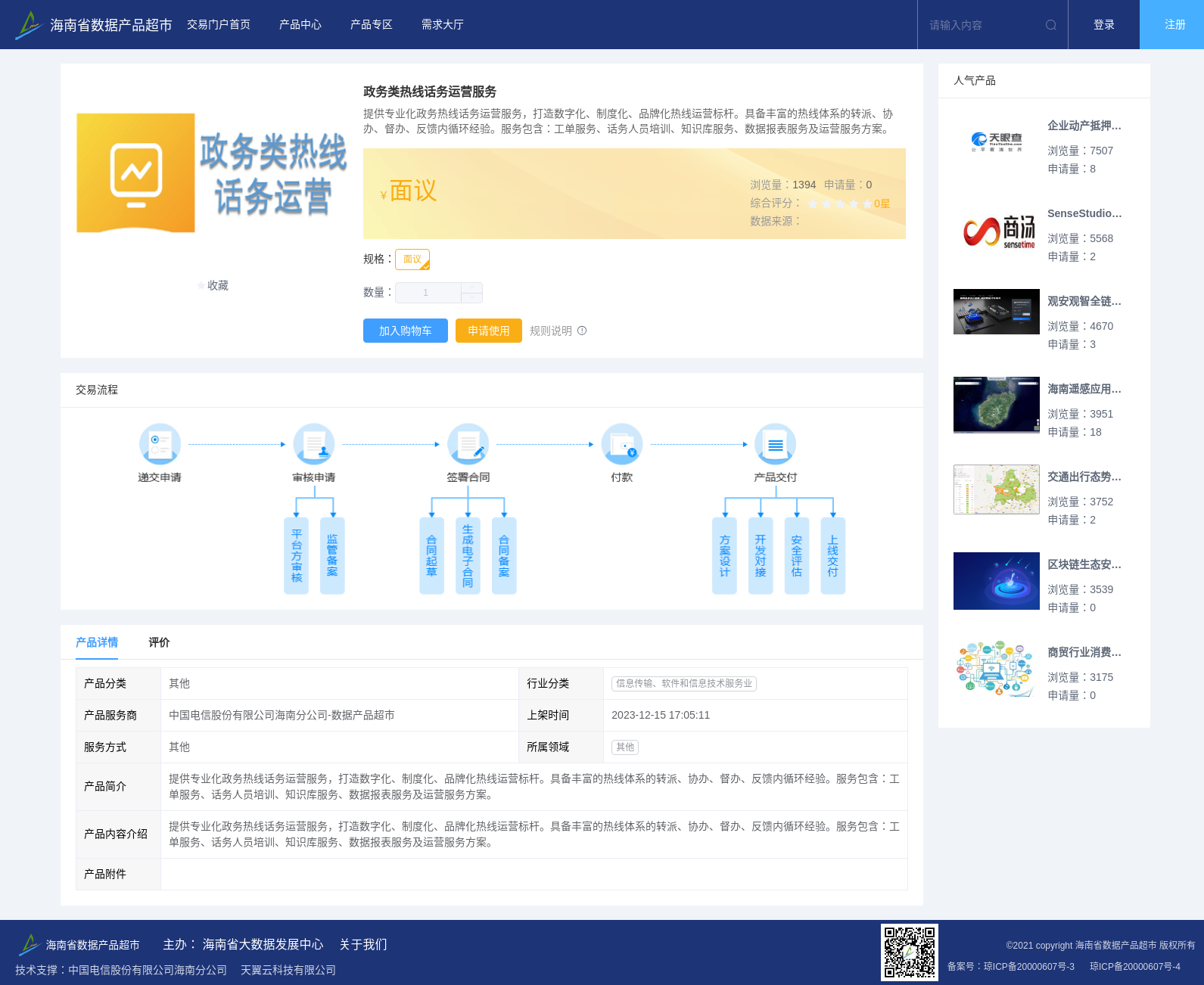Open the 规则说明 link
Screen dimensions: 1204x985
click(x=551, y=331)
